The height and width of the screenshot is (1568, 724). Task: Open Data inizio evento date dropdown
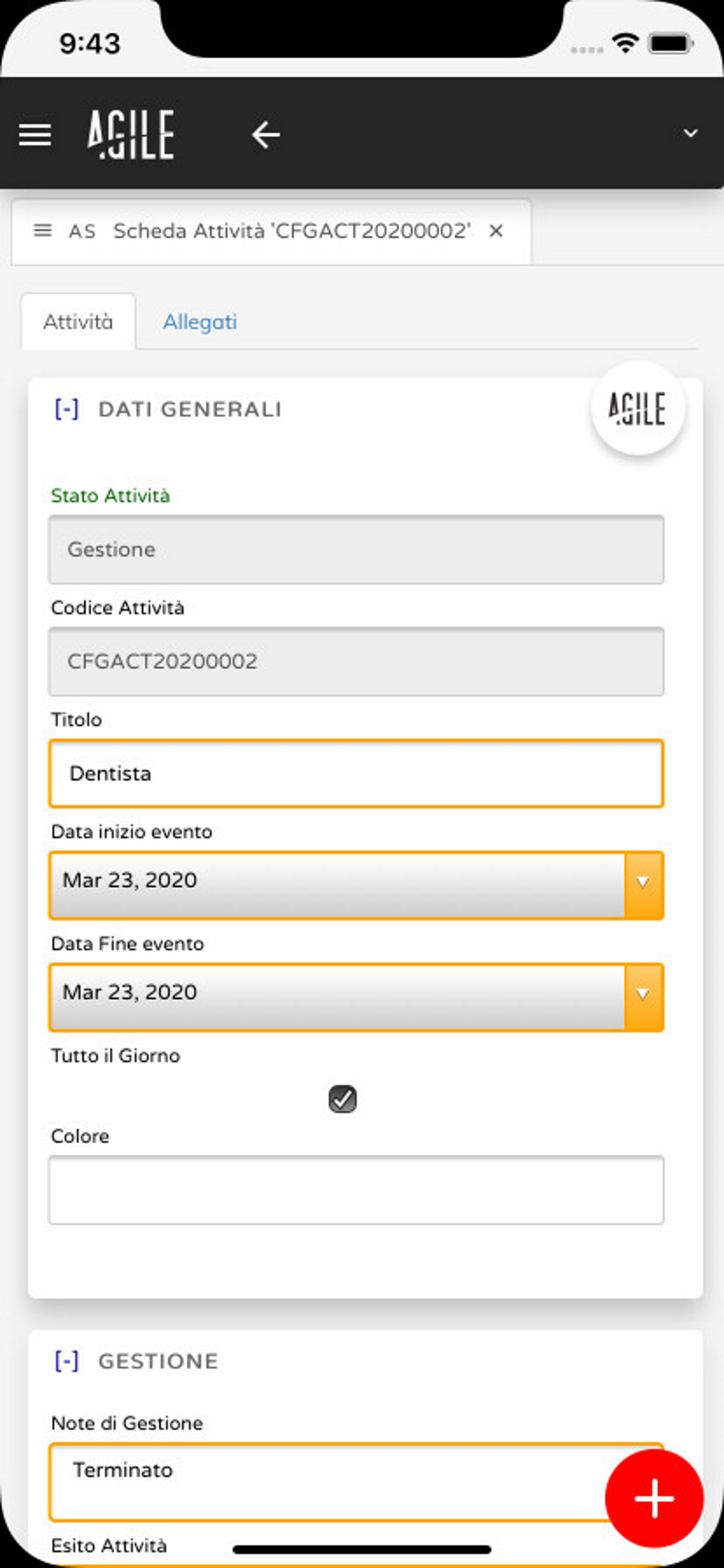coord(643,884)
